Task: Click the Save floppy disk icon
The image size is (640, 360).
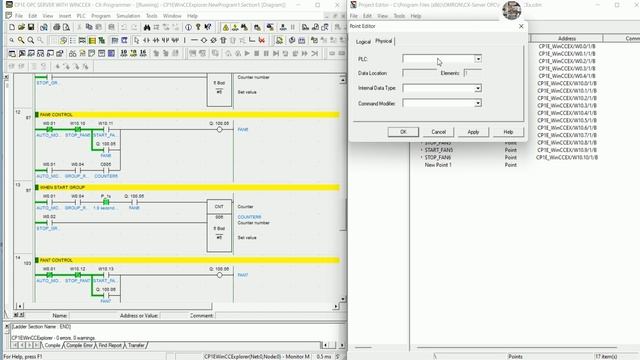Action: tap(31, 27)
